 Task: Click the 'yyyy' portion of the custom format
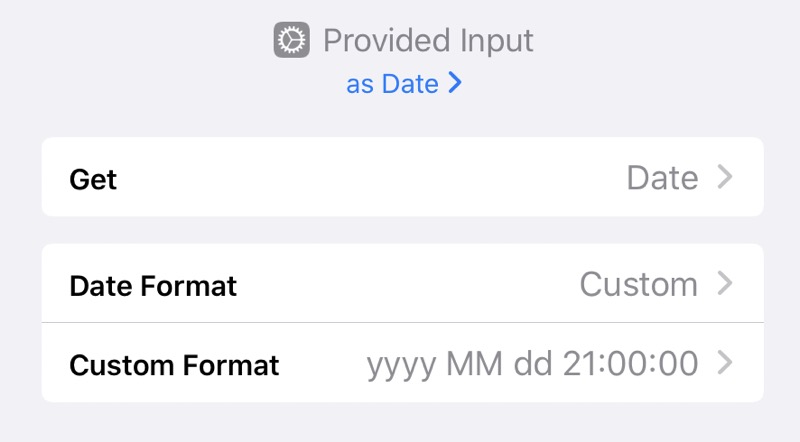402,366
